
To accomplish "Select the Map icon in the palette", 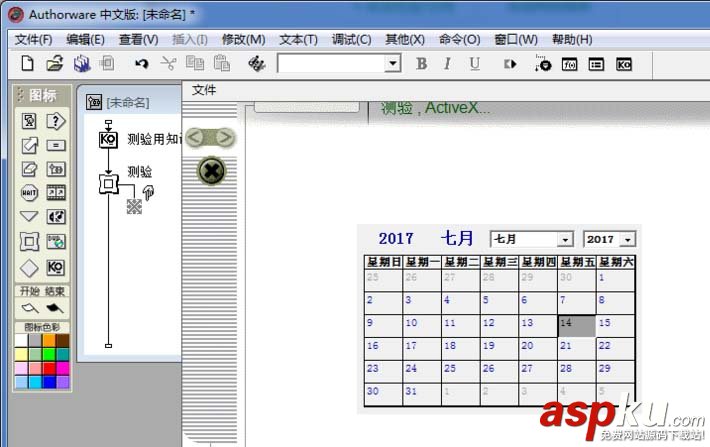I will click(x=56, y=169).
